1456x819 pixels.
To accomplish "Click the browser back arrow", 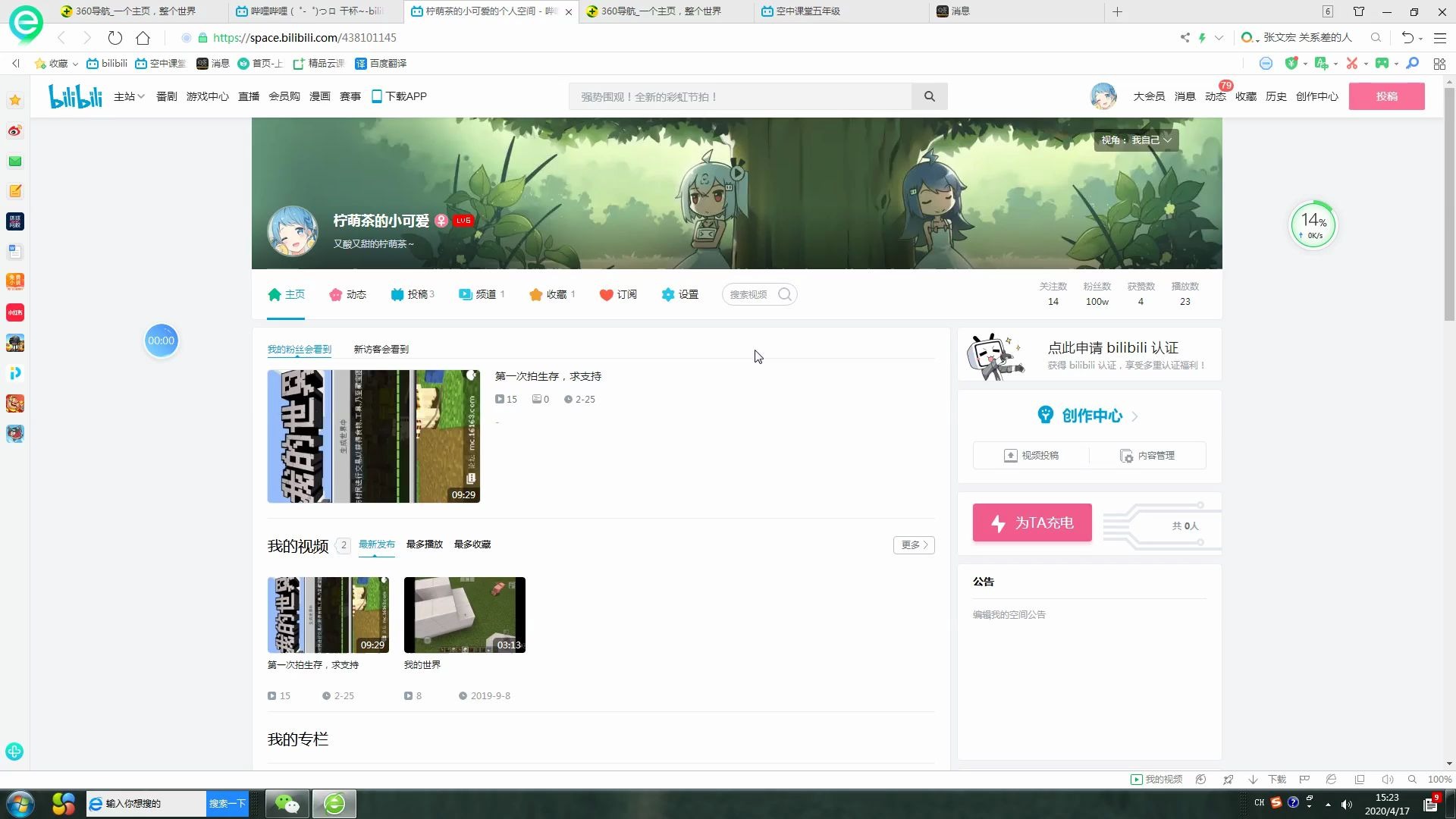I will (x=61, y=37).
